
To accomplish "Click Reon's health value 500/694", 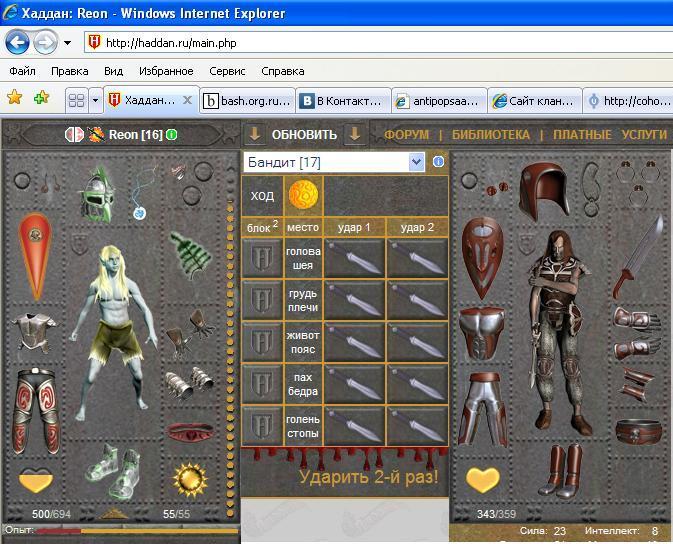I will click(51, 514).
